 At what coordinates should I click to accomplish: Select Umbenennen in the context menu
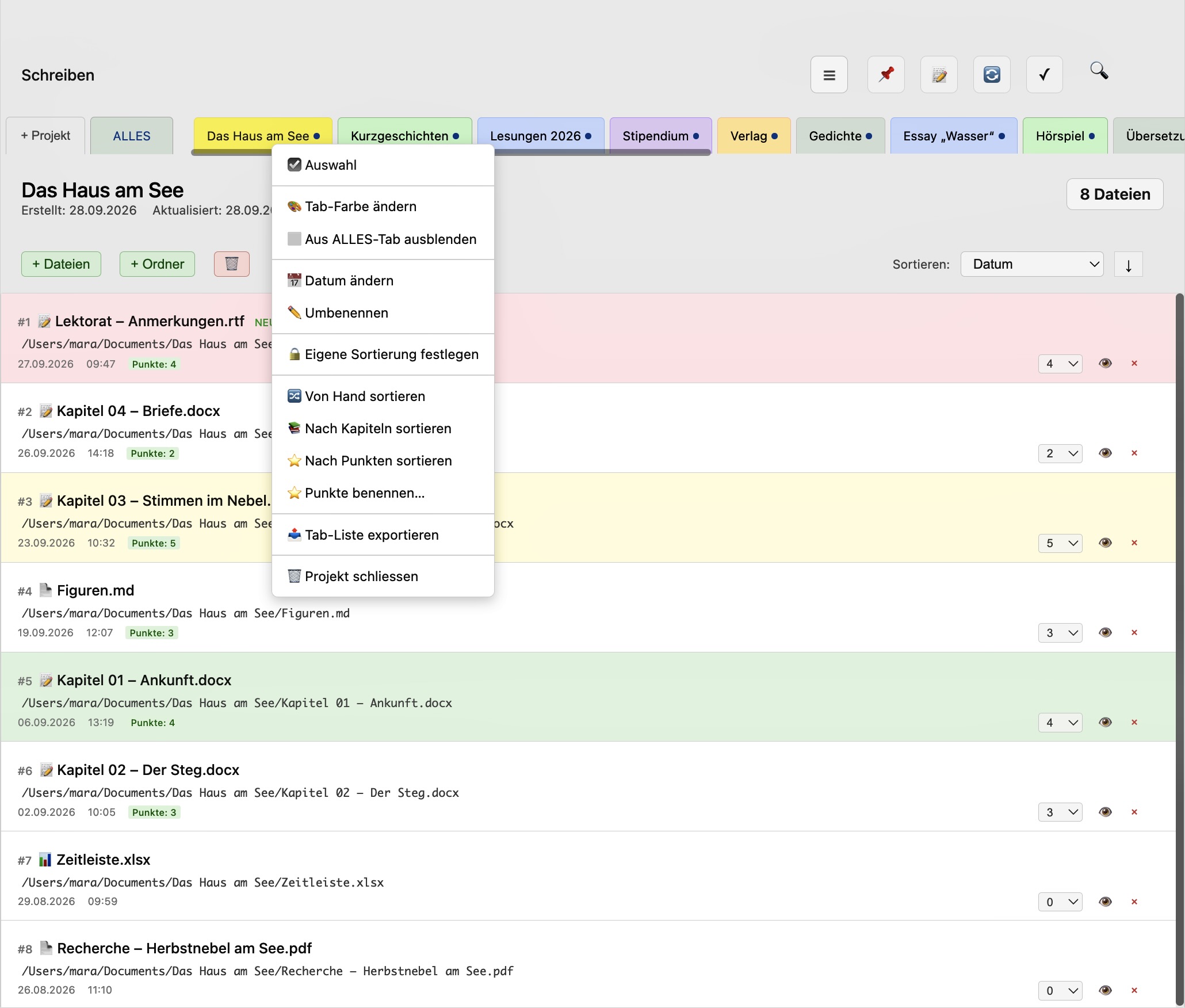(x=383, y=313)
